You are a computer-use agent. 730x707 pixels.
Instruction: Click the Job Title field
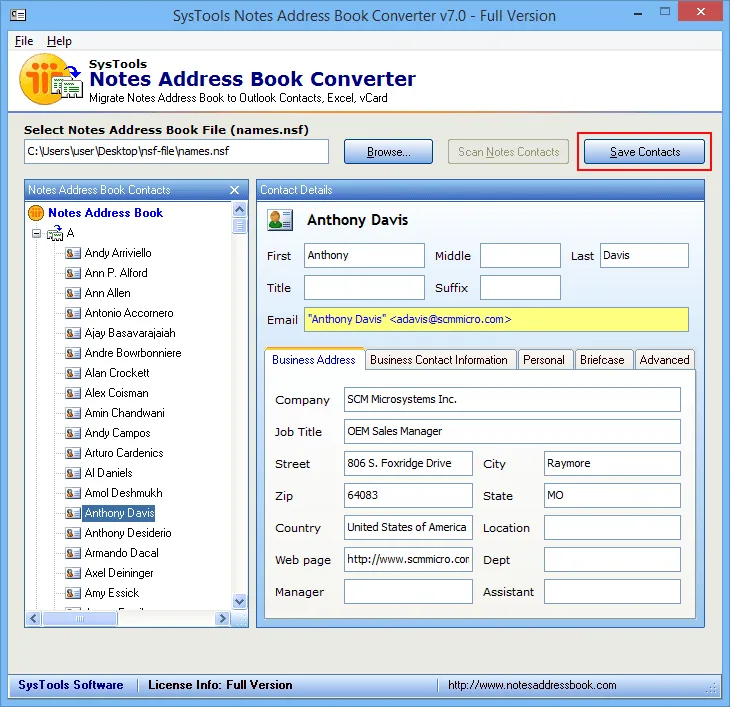[x=512, y=431]
